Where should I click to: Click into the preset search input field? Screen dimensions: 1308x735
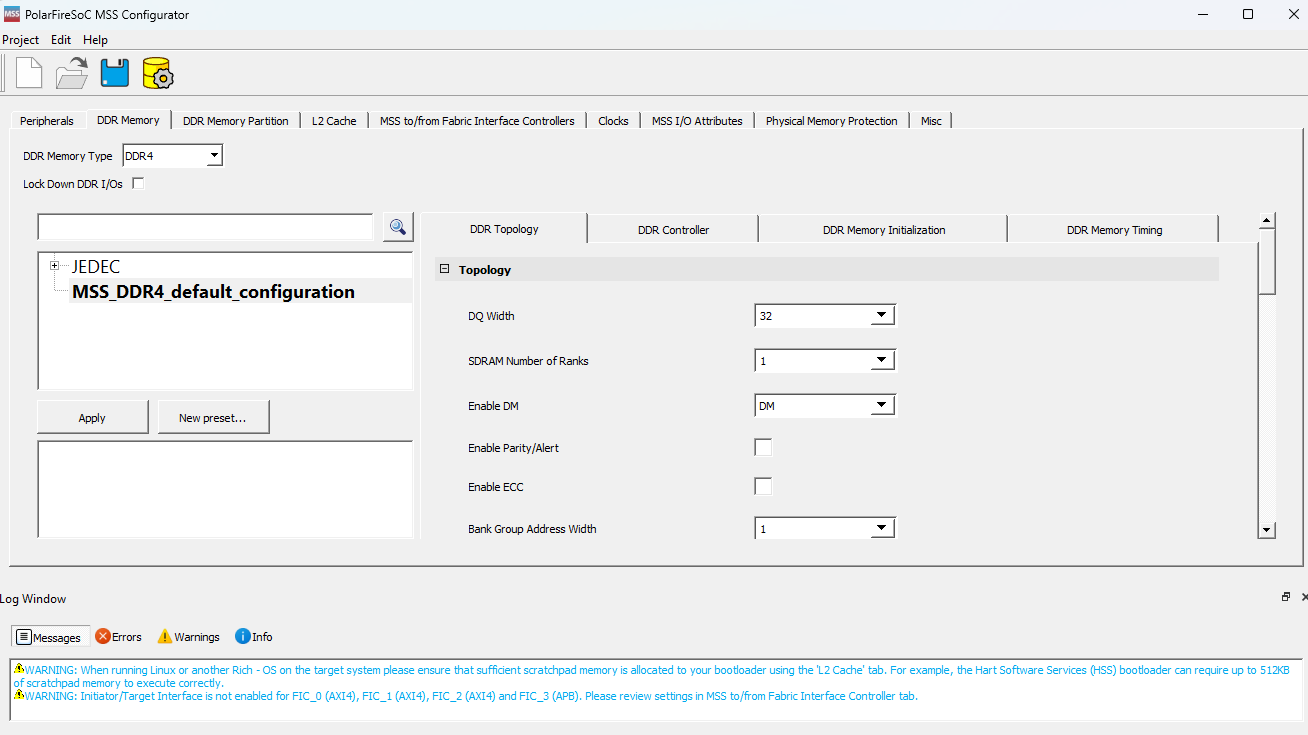[x=205, y=227]
